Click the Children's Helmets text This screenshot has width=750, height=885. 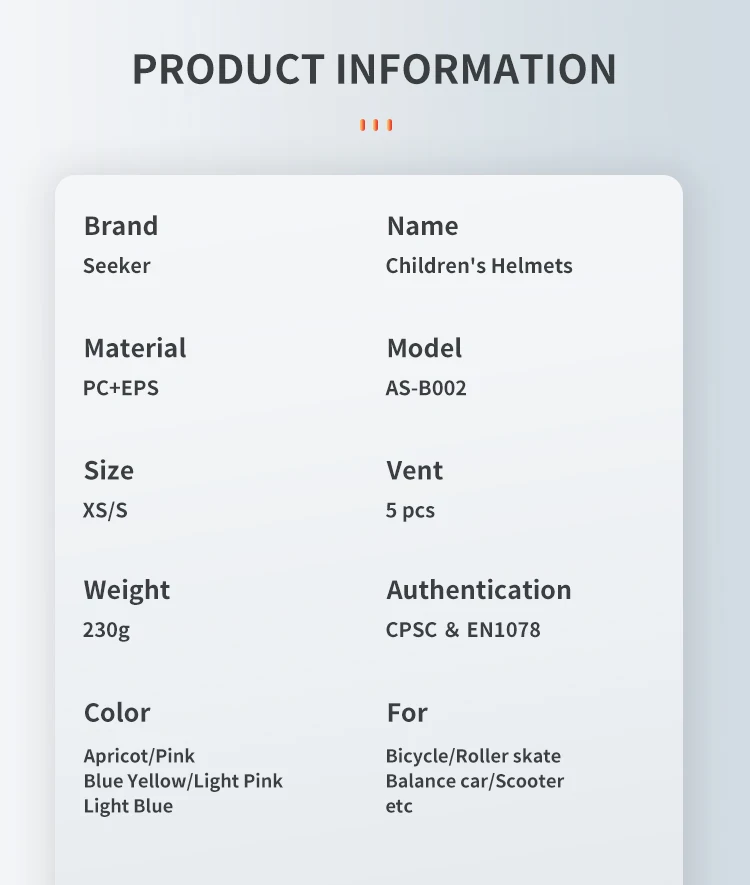[x=479, y=265]
